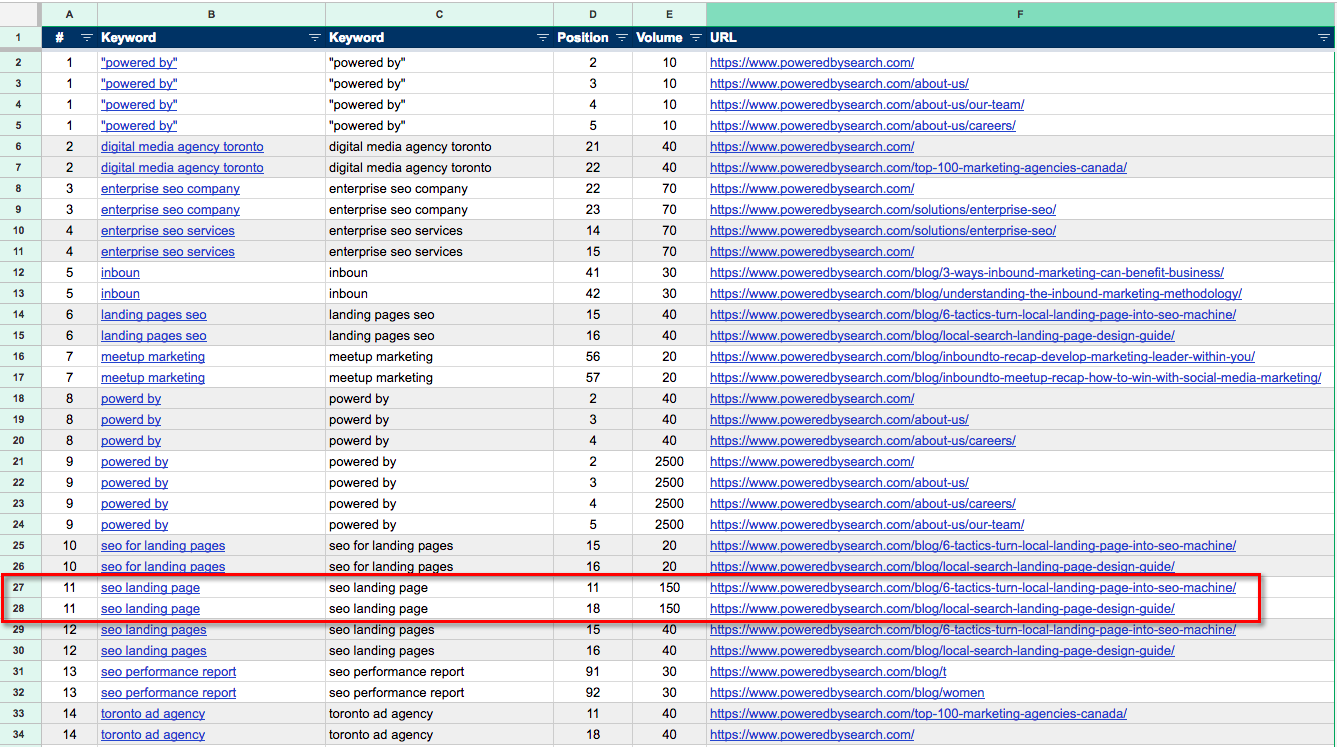Select the Position header cell text
This screenshot has width=1337, height=747.
(583, 38)
